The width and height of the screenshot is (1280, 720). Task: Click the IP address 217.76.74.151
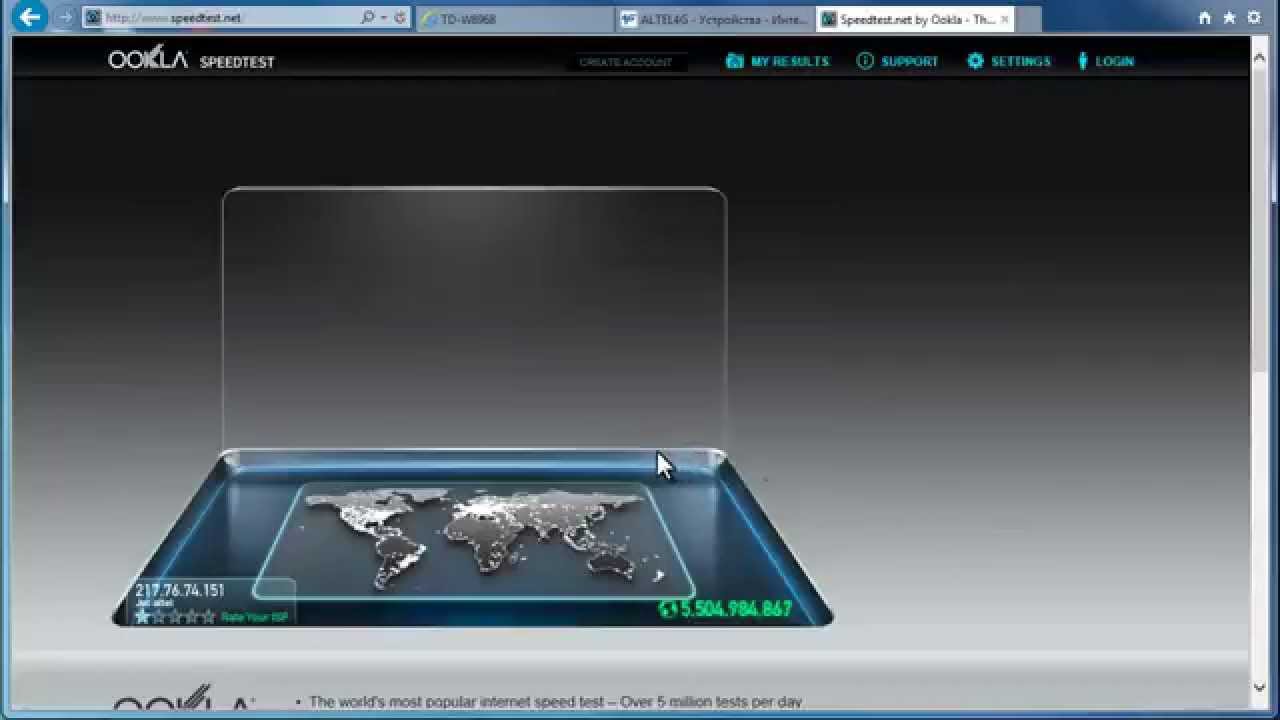click(x=180, y=591)
